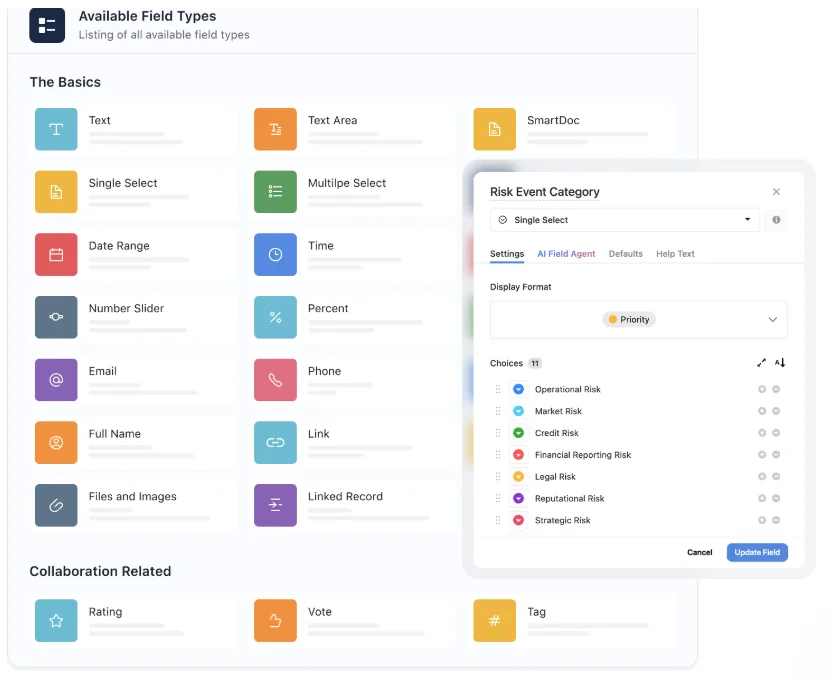
Task: Pick the SmartDoc field type icon
Action: [x=494, y=129]
